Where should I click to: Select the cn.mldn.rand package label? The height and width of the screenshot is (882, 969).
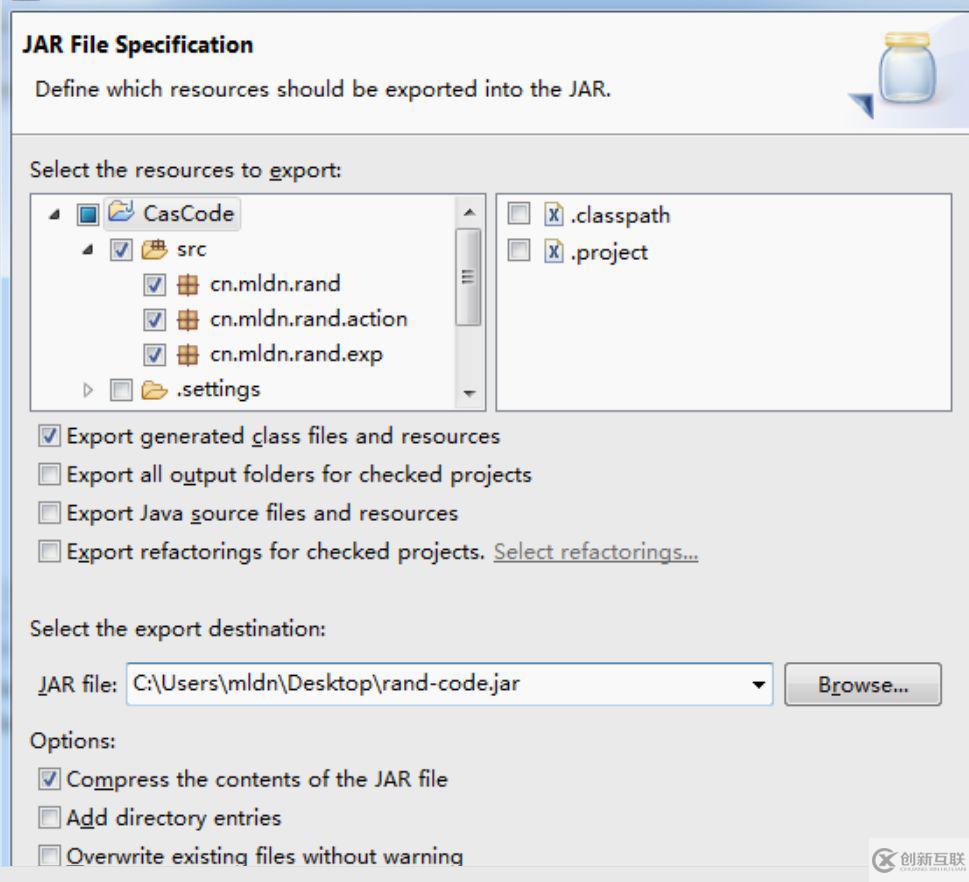click(x=275, y=284)
